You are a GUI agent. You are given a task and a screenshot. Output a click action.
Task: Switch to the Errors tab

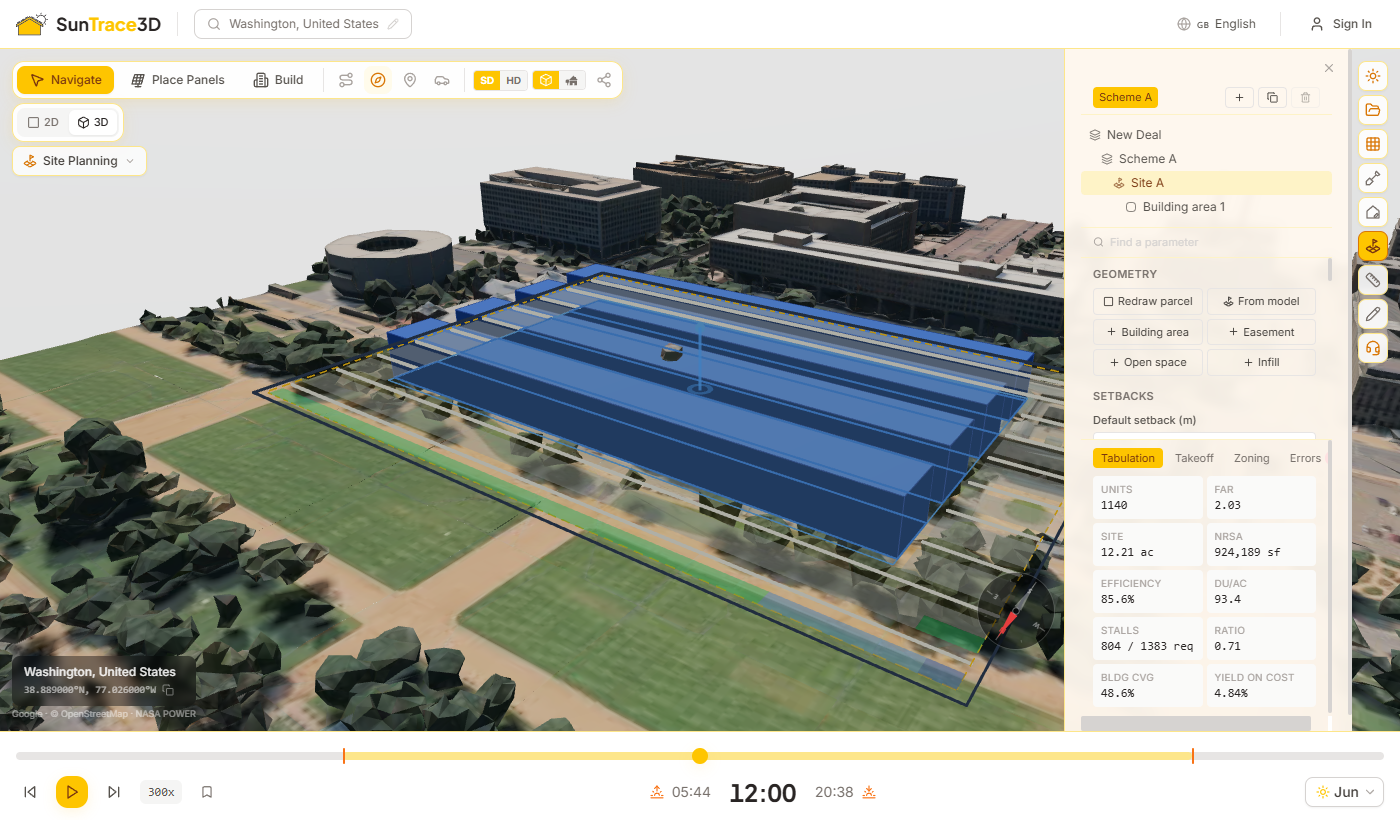point(1305,458)
